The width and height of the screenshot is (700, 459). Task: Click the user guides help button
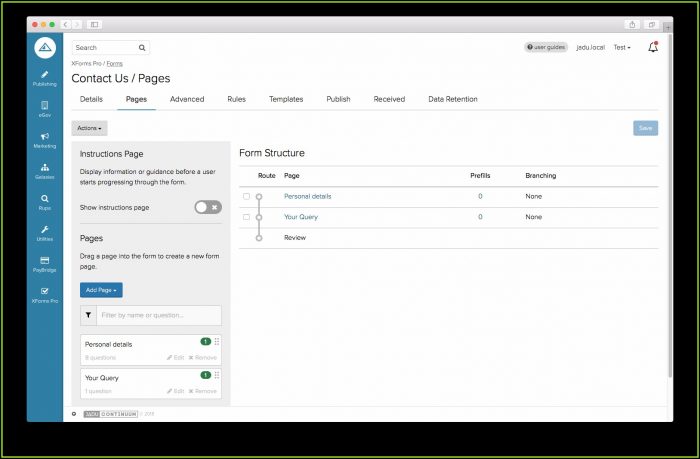tap(546, 47)
